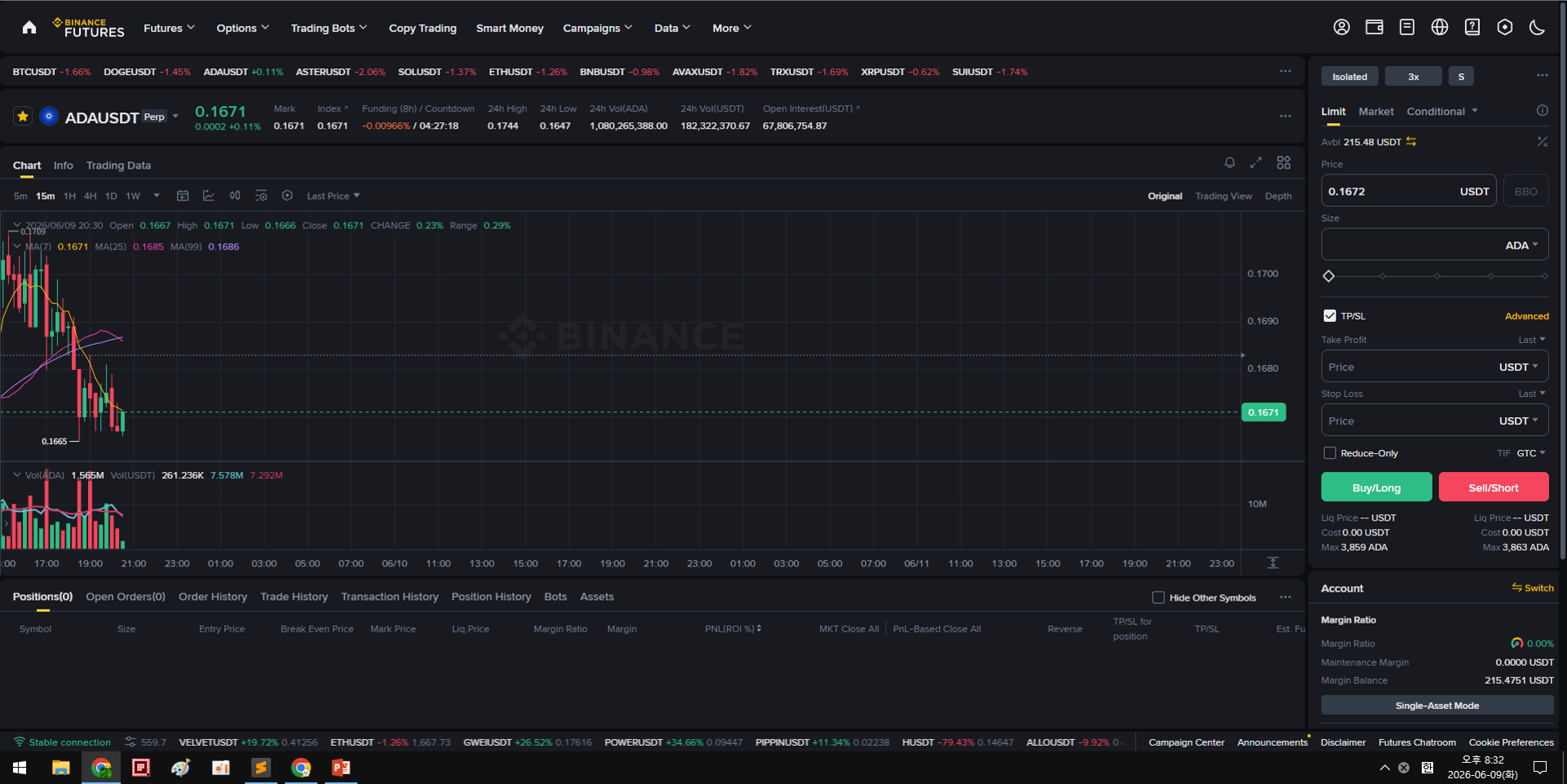
Task: Open the candlestick chart style icon
Action: tap(235, 196)
